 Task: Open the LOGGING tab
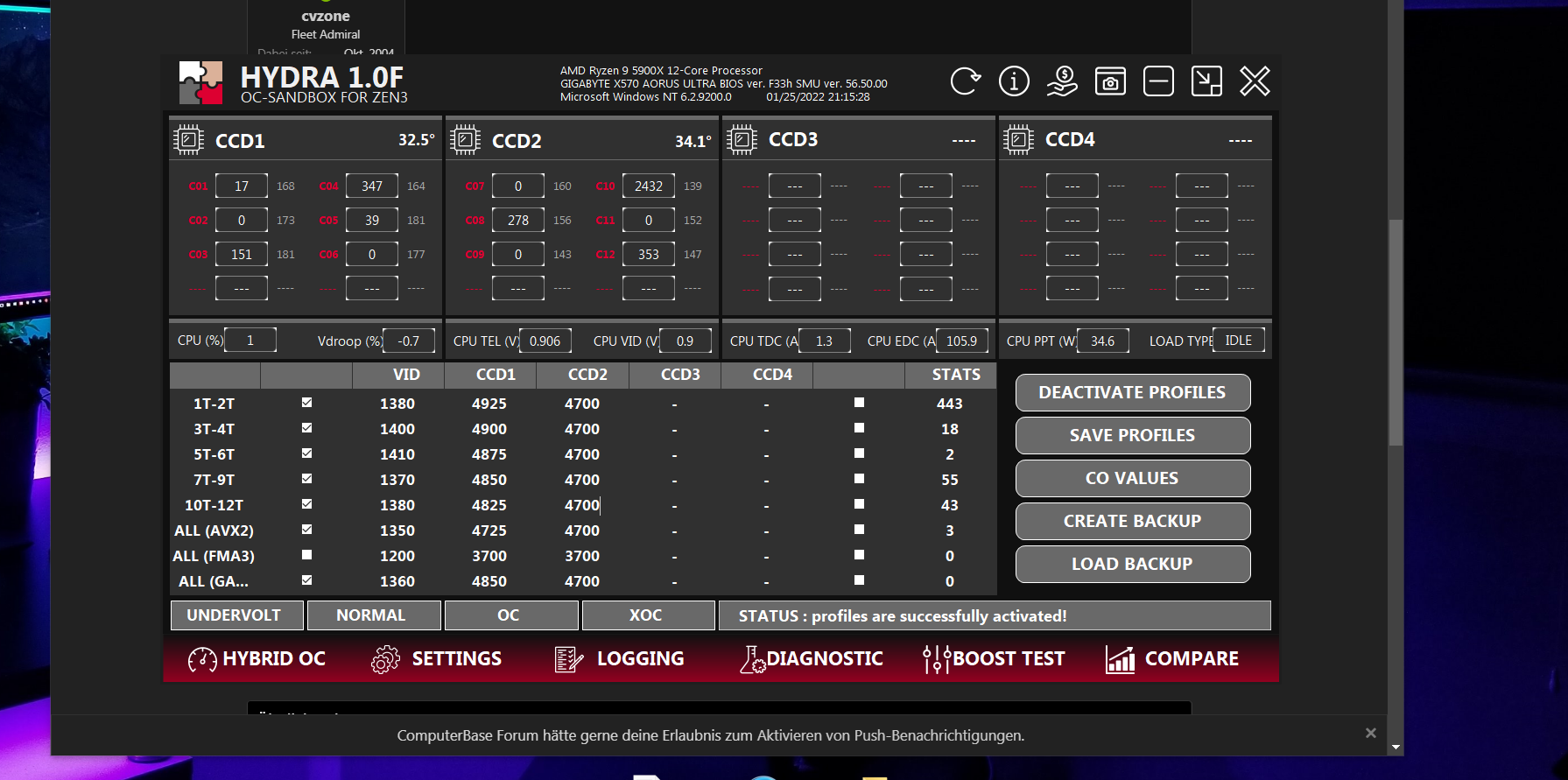point(619,659)
